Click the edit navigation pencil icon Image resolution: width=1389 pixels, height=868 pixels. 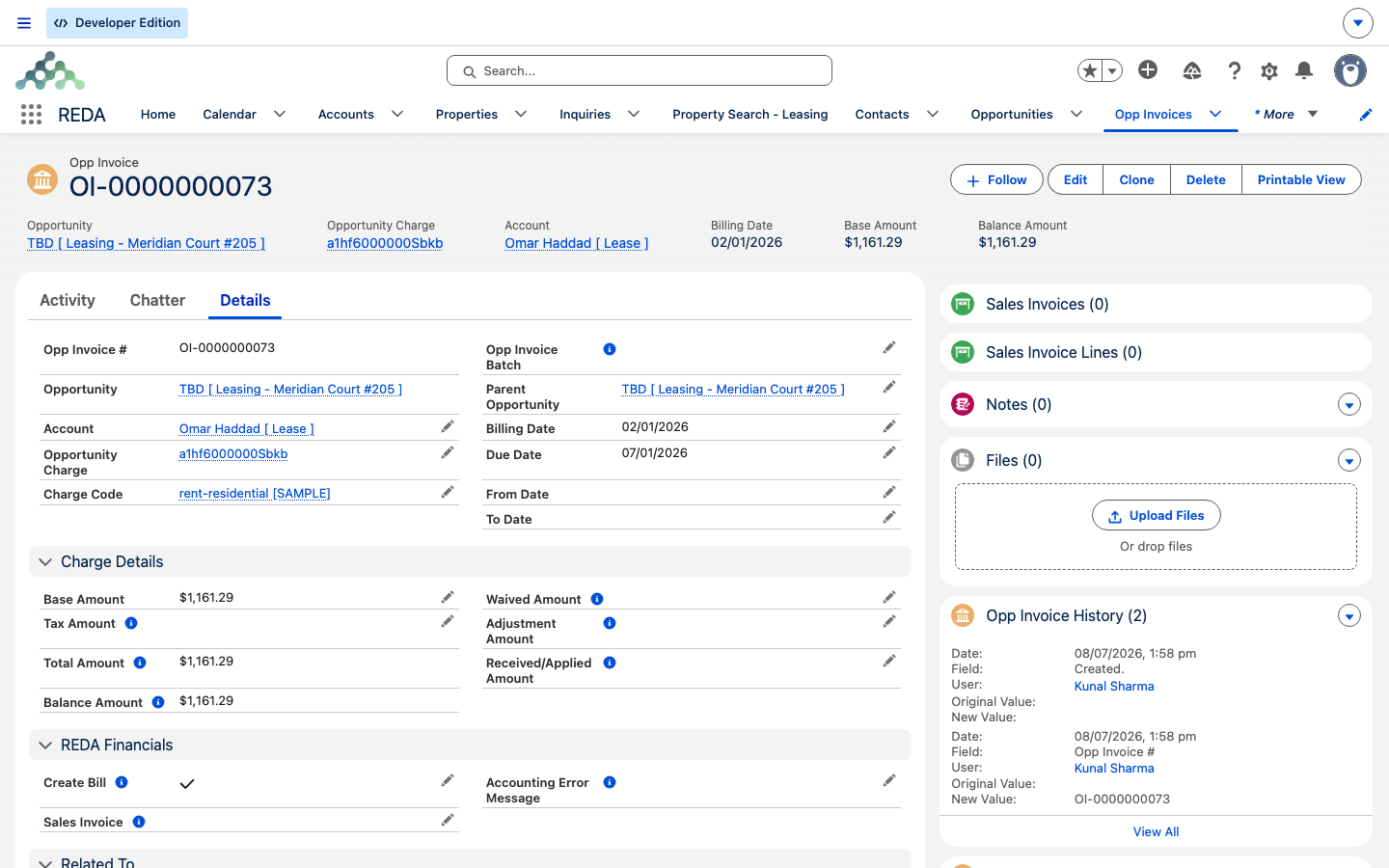pos(1366,115)
